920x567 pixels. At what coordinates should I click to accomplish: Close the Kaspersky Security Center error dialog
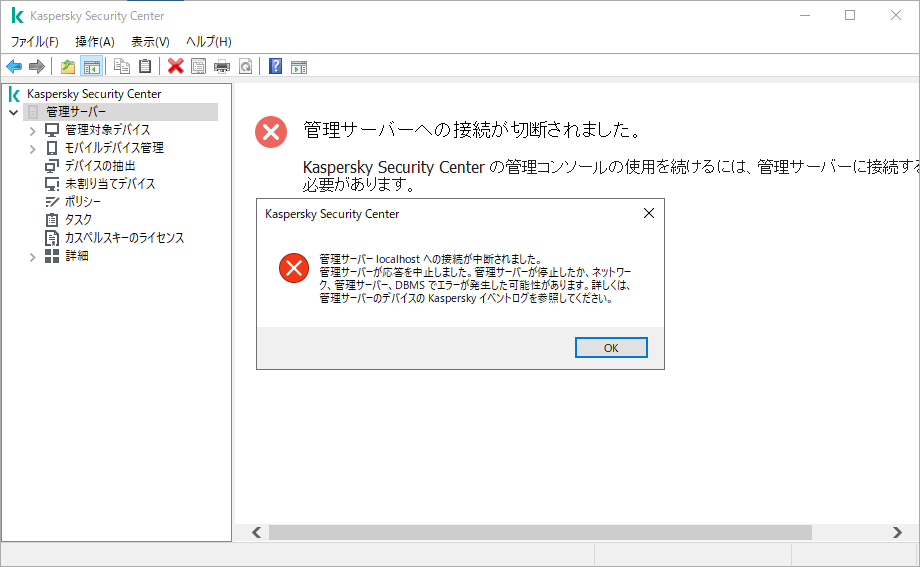click(648, 213)
